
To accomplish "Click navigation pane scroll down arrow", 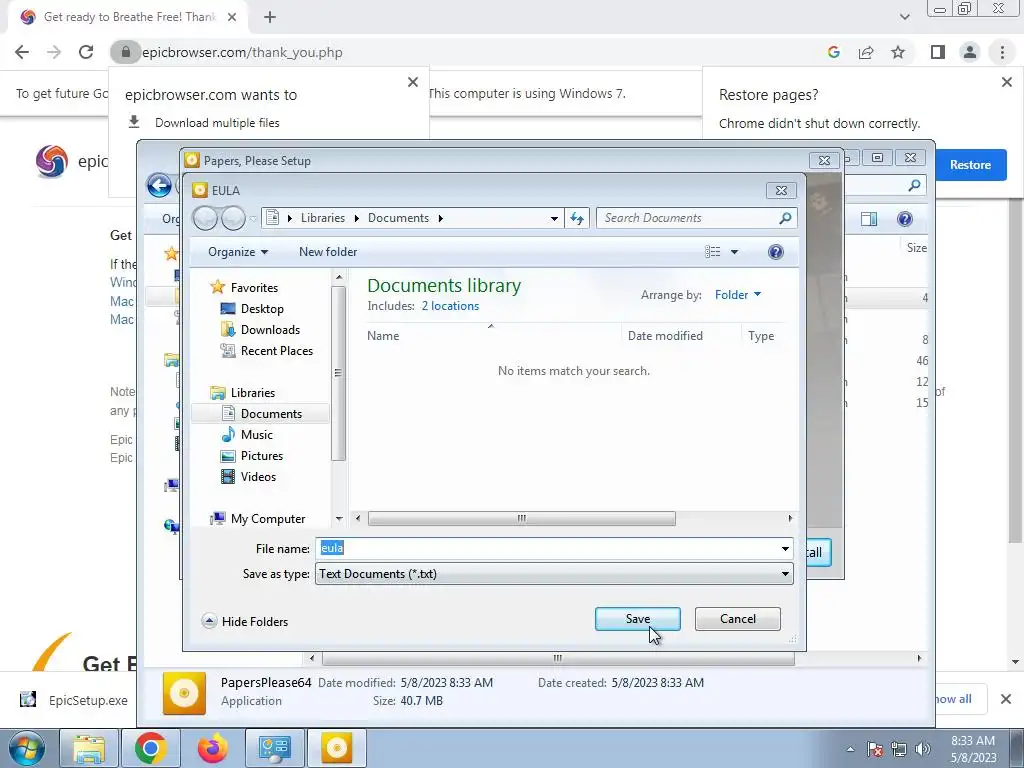I will [338, 519].
